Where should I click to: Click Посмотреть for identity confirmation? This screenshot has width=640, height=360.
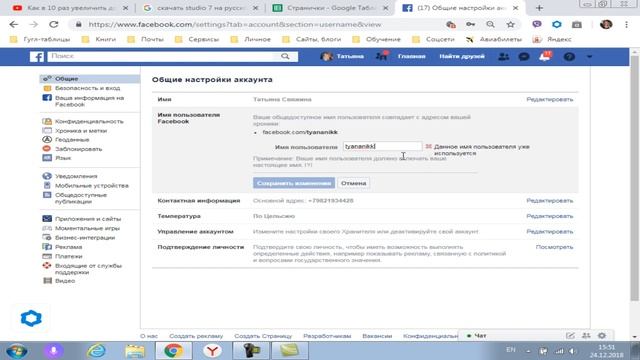[554, 247]
